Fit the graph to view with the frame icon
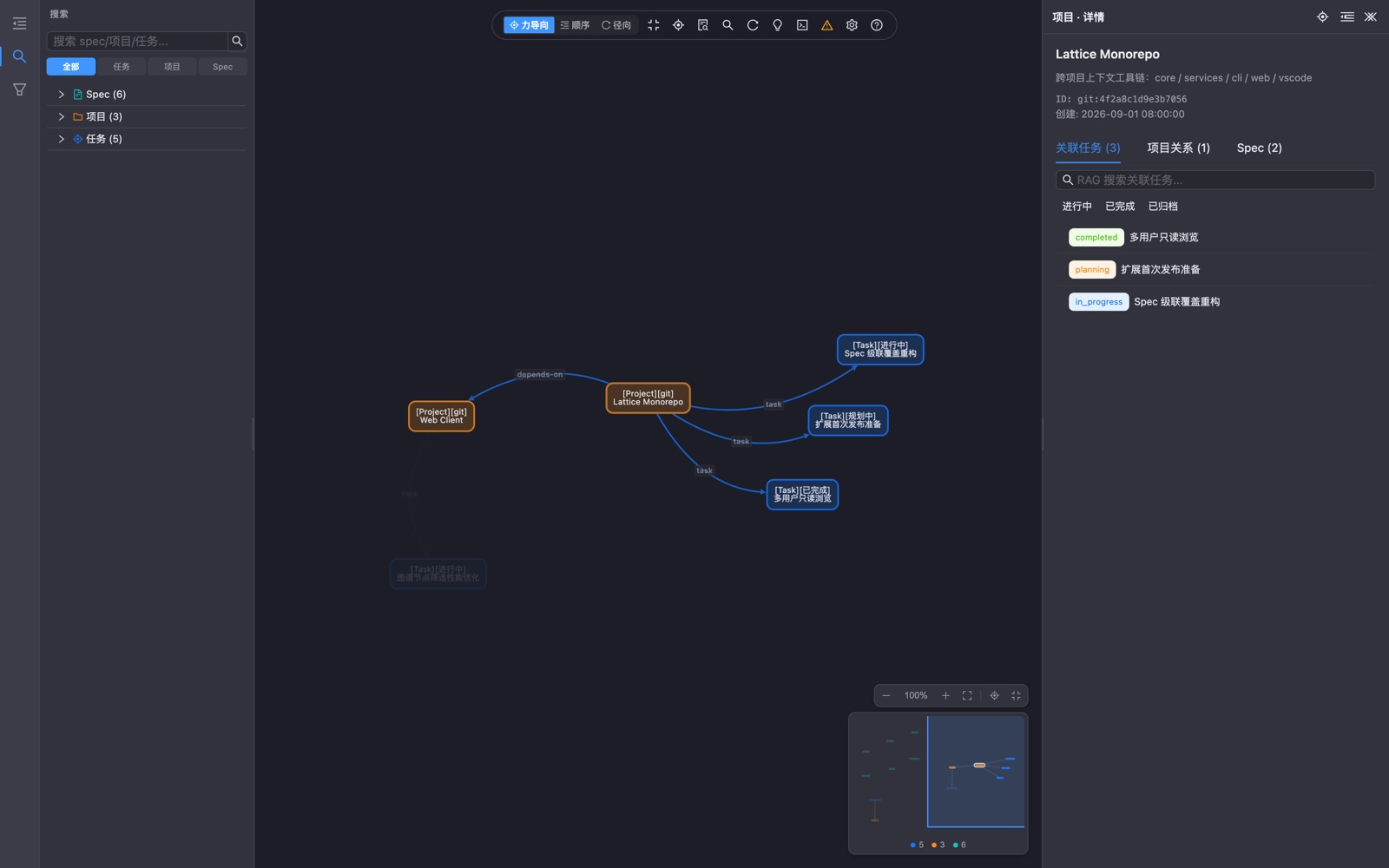The height and width of the screenshot is (868, 1389). [x=967, y=695]
